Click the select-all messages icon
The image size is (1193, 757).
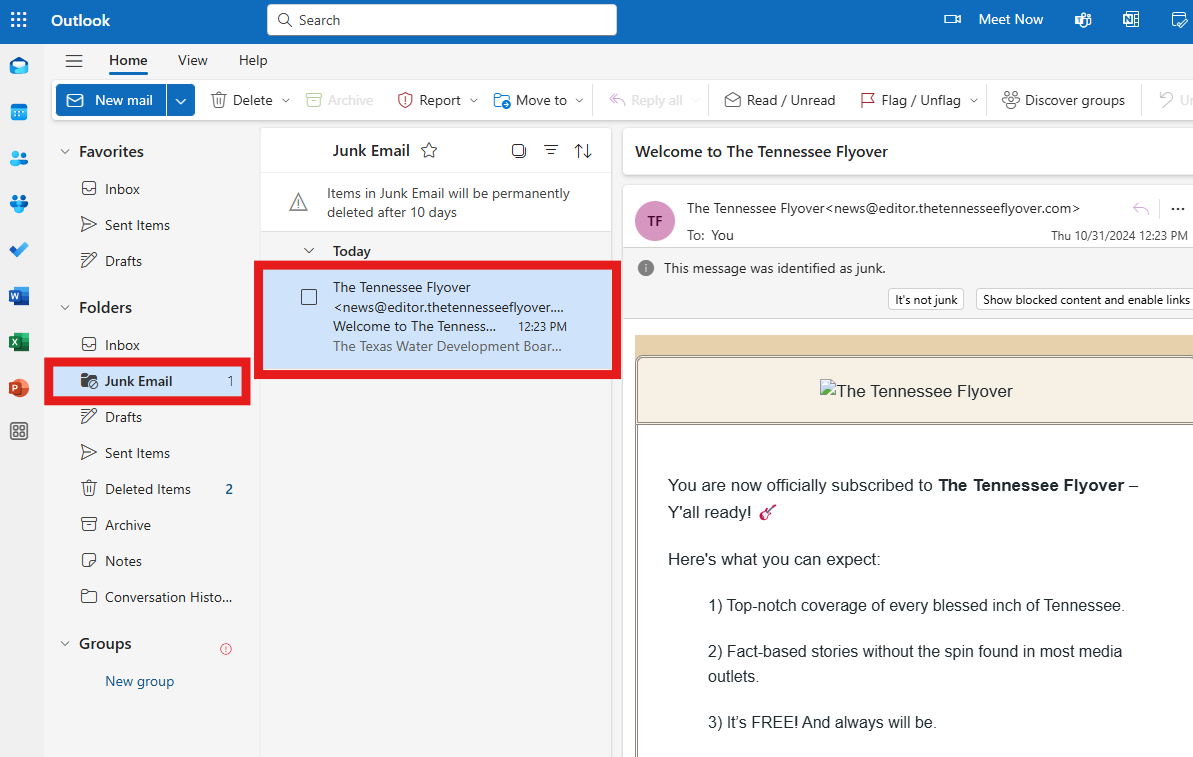click(519, 151)
